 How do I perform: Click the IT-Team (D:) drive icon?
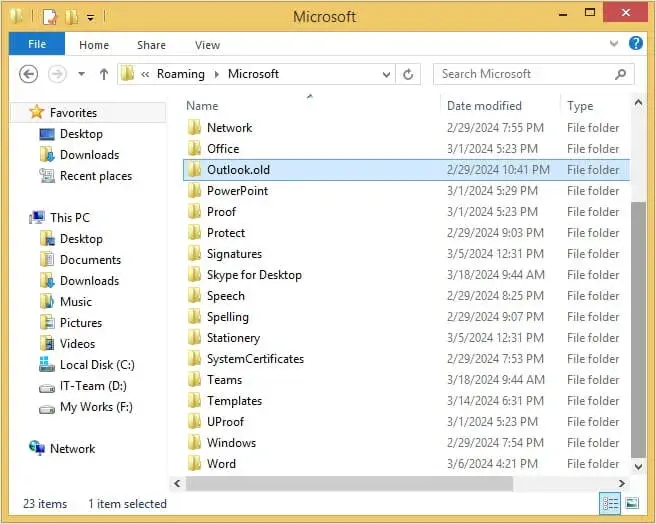[x=47, y=388]
